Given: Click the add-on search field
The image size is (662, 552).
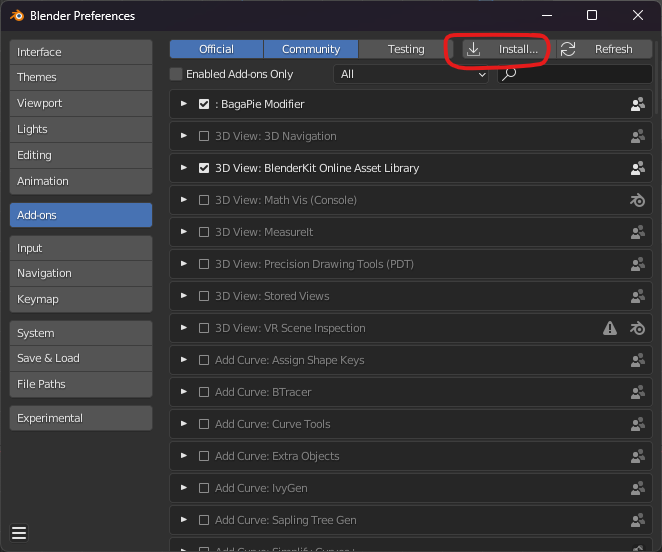Looking at the screenshot, I should tap(575, 74).
